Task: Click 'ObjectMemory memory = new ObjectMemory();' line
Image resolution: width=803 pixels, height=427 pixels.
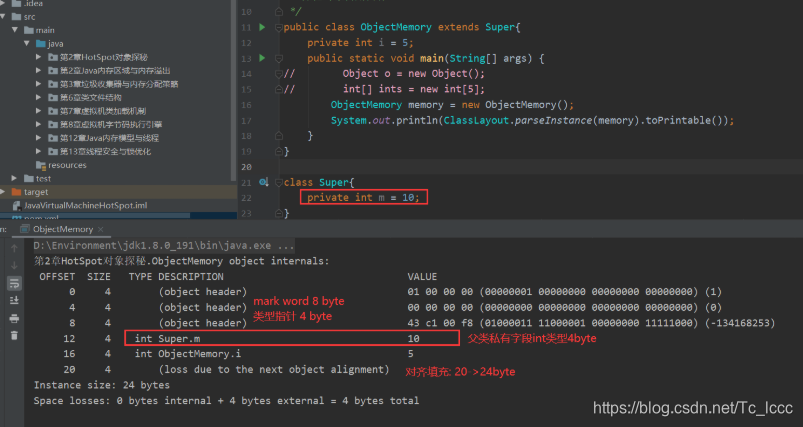Action: pyautogui.click(x=452, y=104)
